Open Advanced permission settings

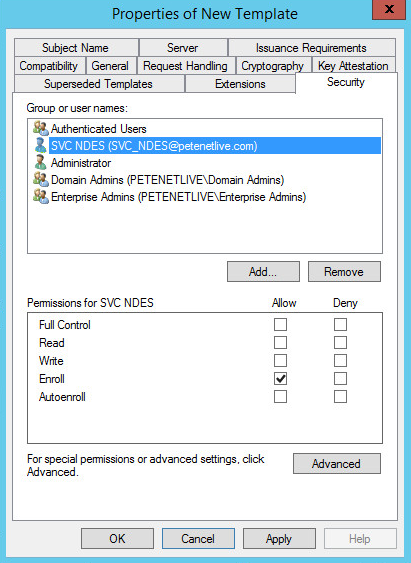(x=337, y=464)
